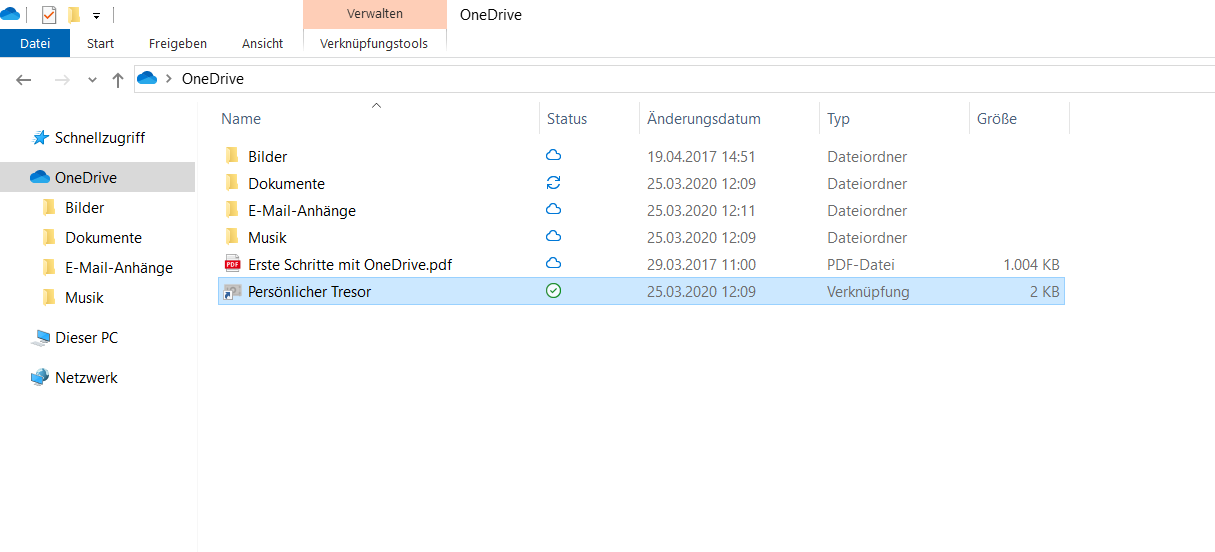The height and width of the screenshot is (552, 1215).
Task: Click cloud status icon for the PDF file
Action: click(553, 263)
